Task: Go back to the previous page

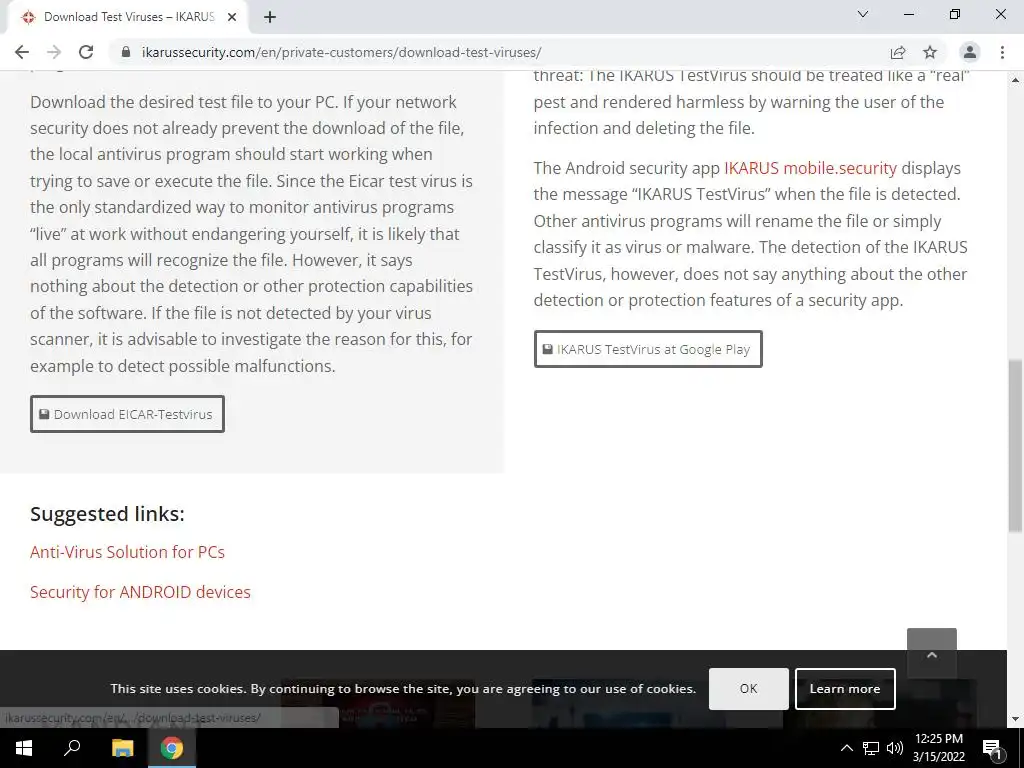Action: point(22,52)
